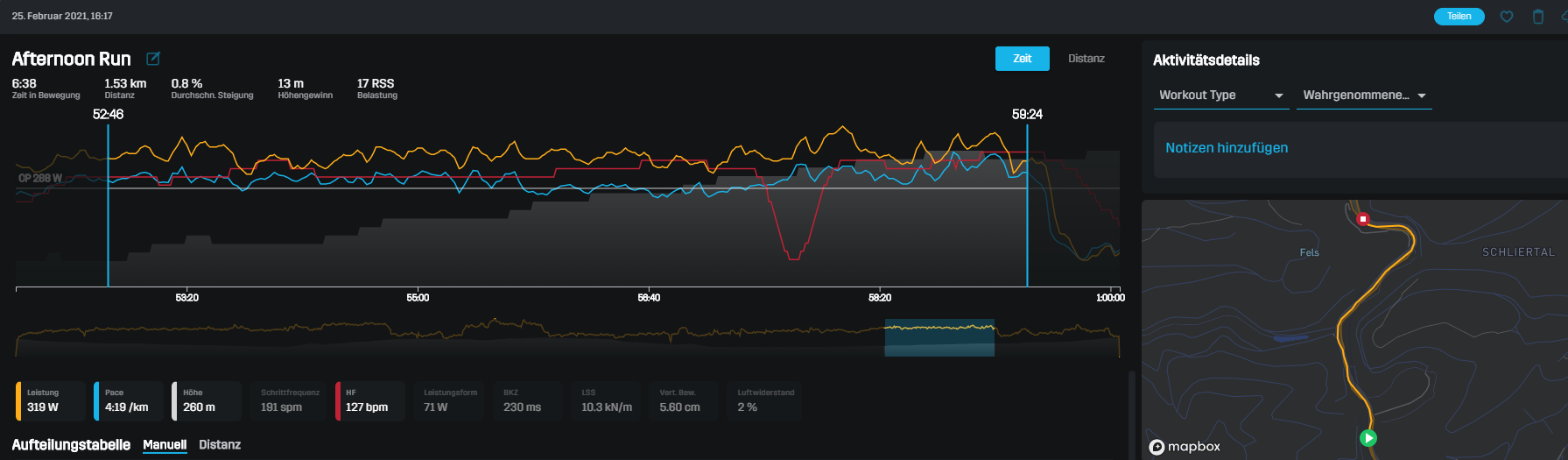
Task: Select the Manuell split table tab
Action: tap(165, 445)
